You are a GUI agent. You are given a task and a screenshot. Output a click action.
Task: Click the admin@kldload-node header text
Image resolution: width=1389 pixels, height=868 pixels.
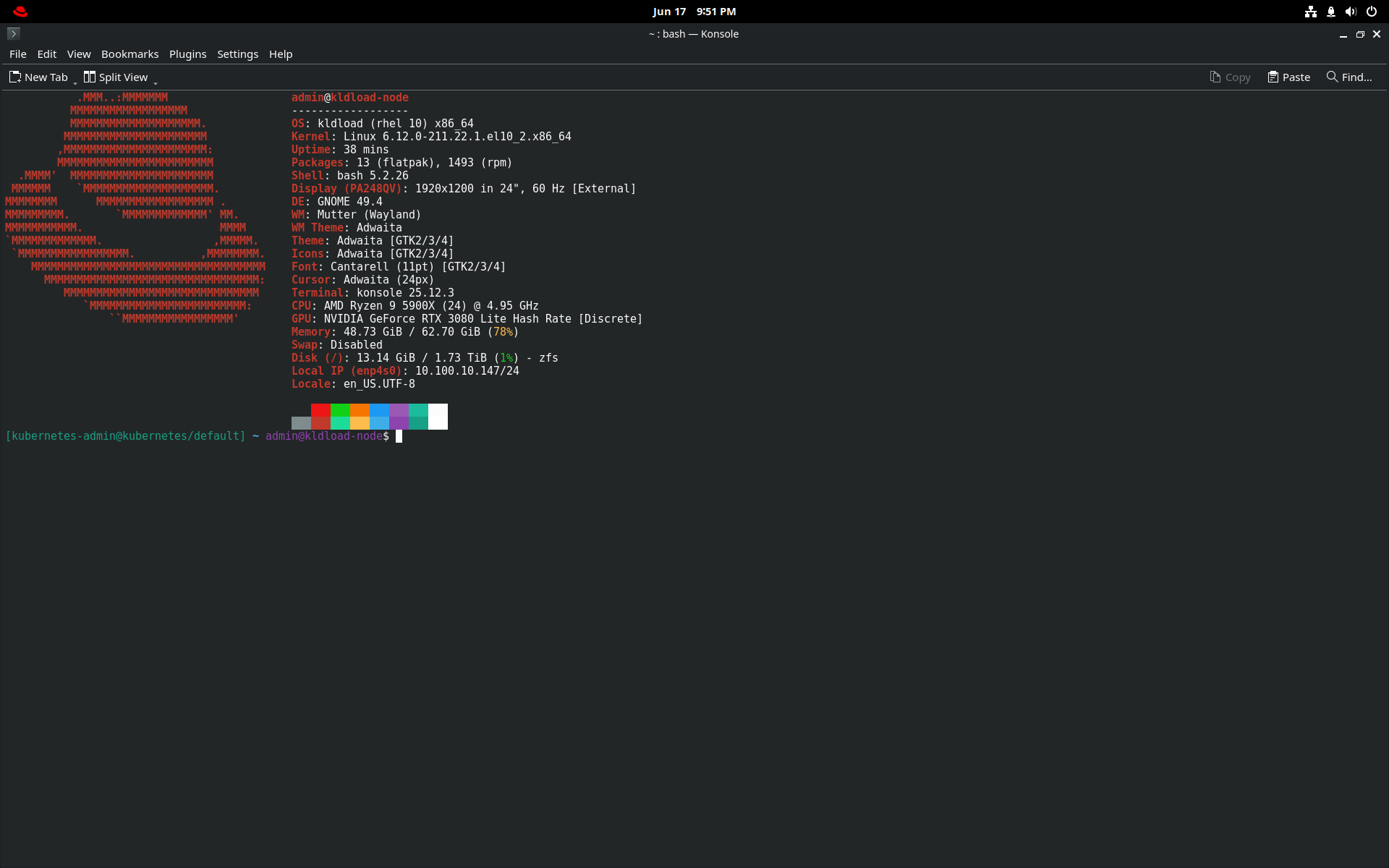(350, 98)
